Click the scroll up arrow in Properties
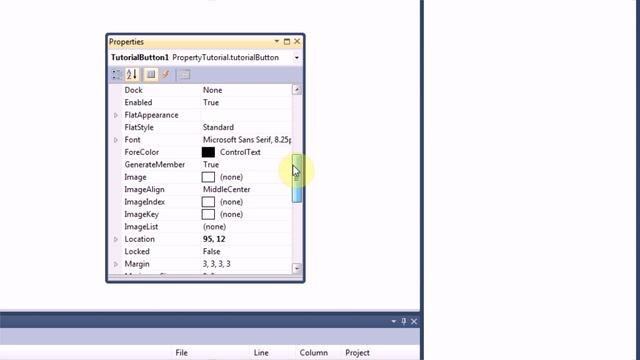 click(297, 89)
